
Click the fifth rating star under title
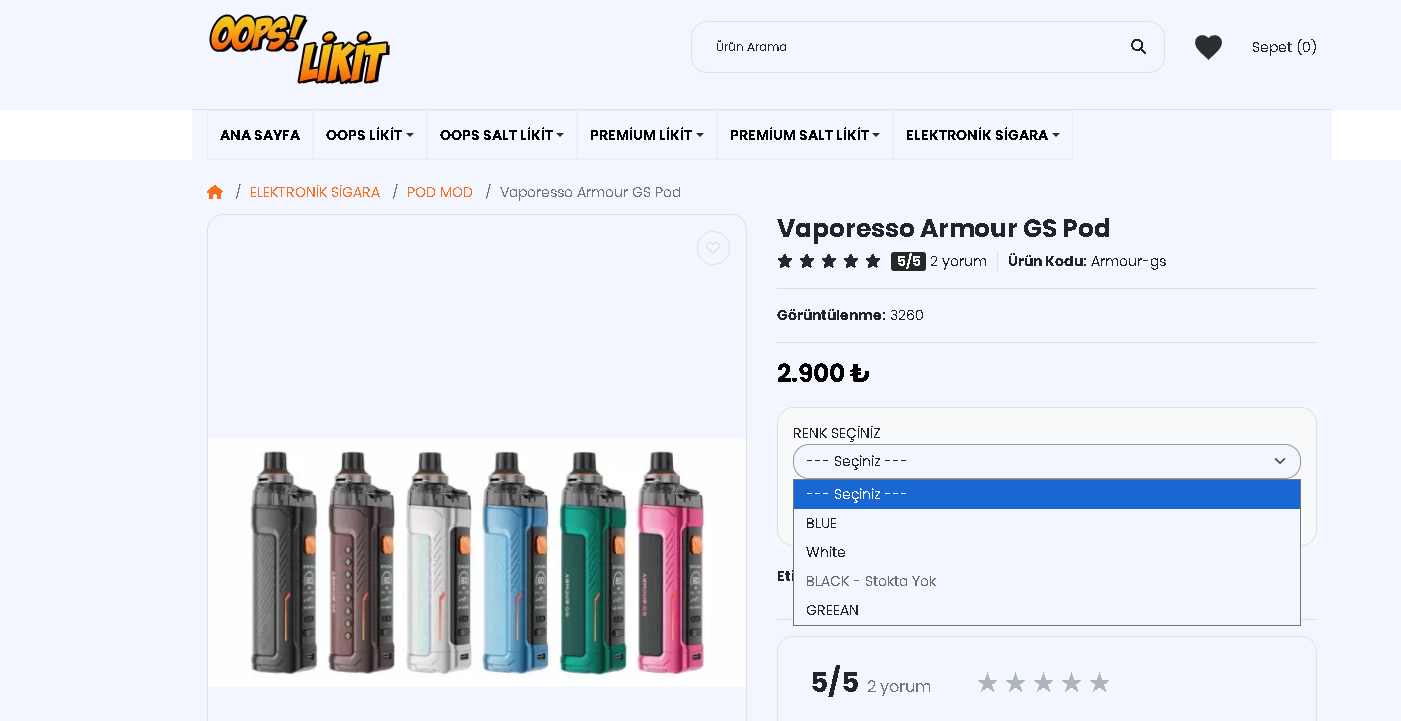pyautogui.click(x=873, y=261)
